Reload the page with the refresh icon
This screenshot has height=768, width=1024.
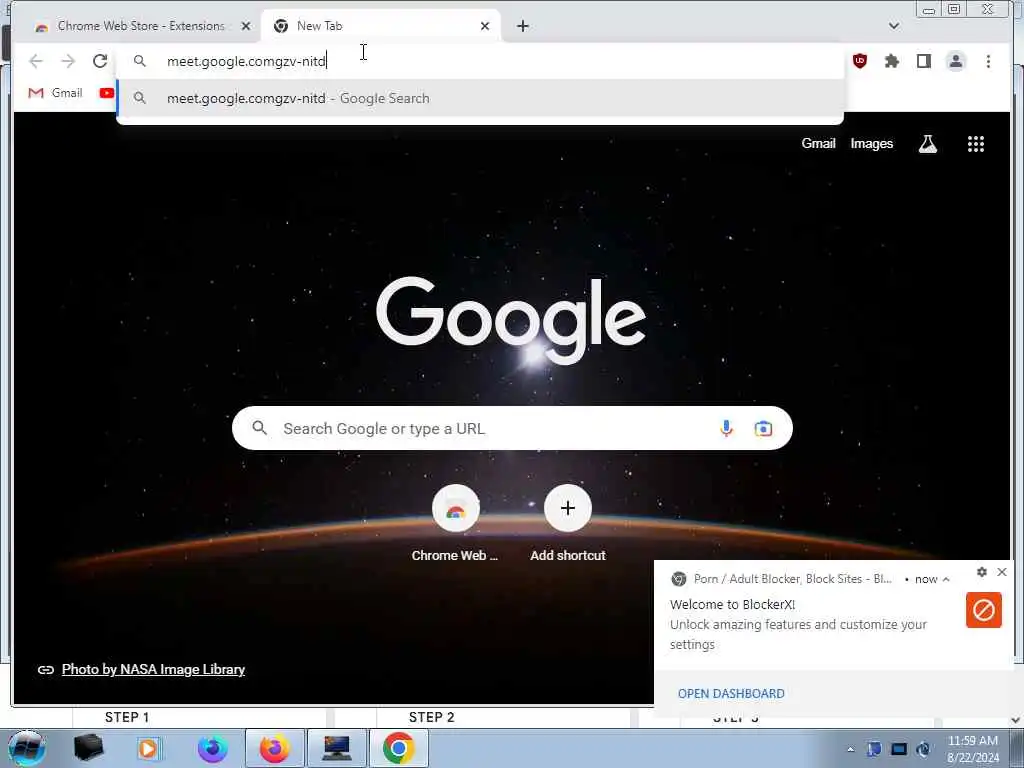click(x=100, y=61)
